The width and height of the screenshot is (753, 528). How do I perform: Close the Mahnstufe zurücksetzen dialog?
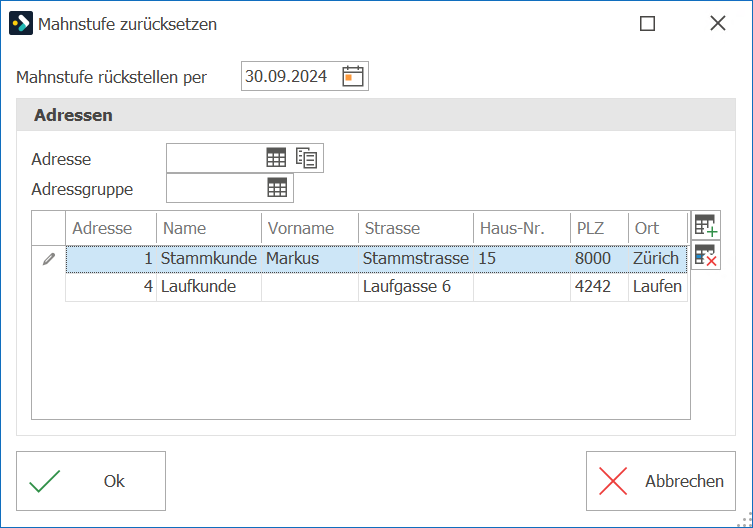tap(717, 23)
